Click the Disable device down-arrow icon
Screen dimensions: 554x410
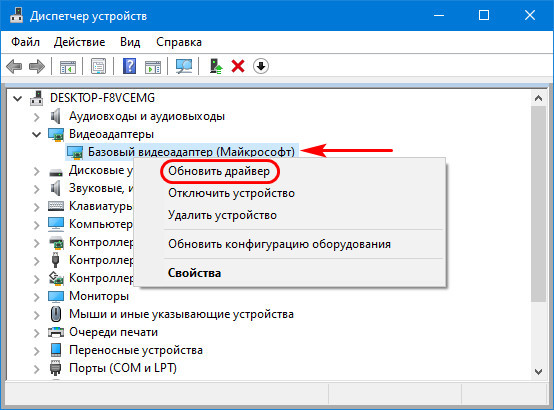point(261,66)
